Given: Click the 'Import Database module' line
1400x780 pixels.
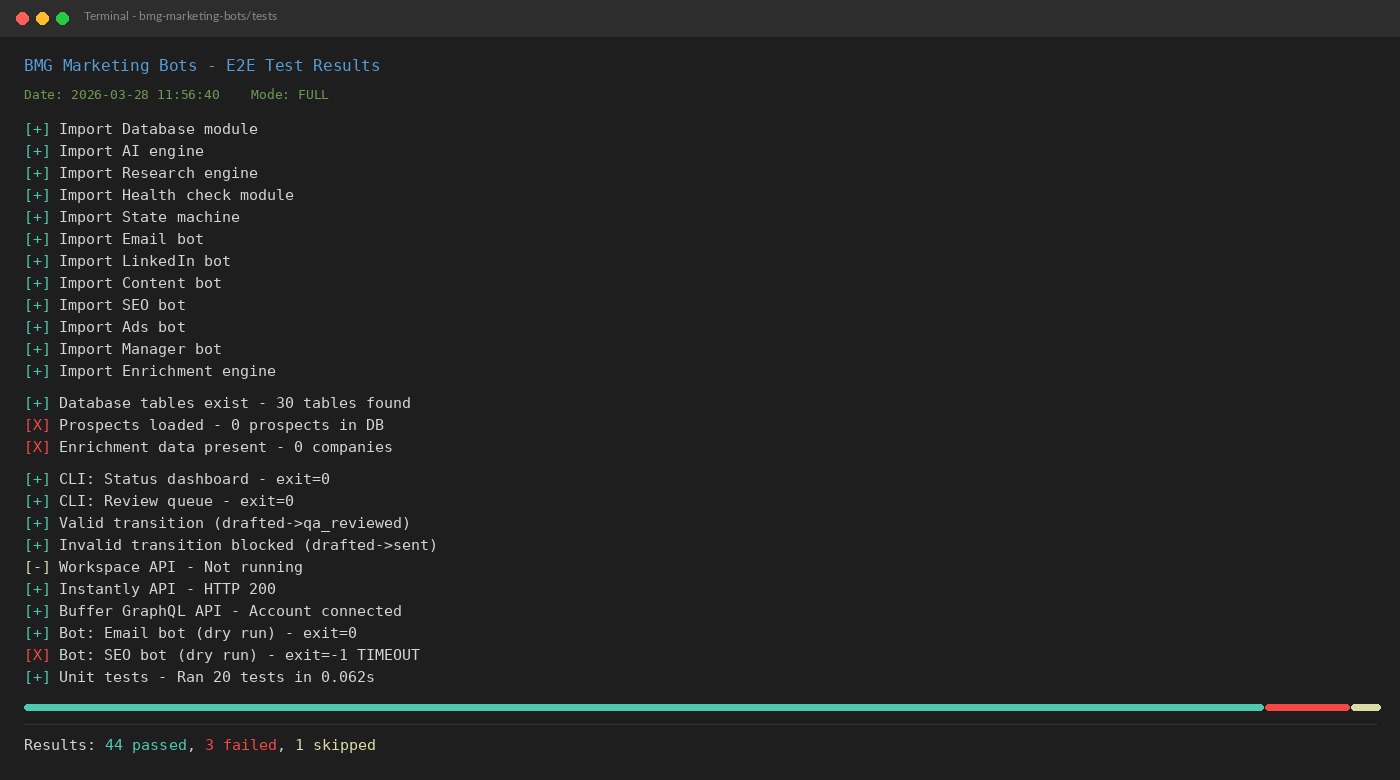Looking at the screenshot, I should (141, 129).
